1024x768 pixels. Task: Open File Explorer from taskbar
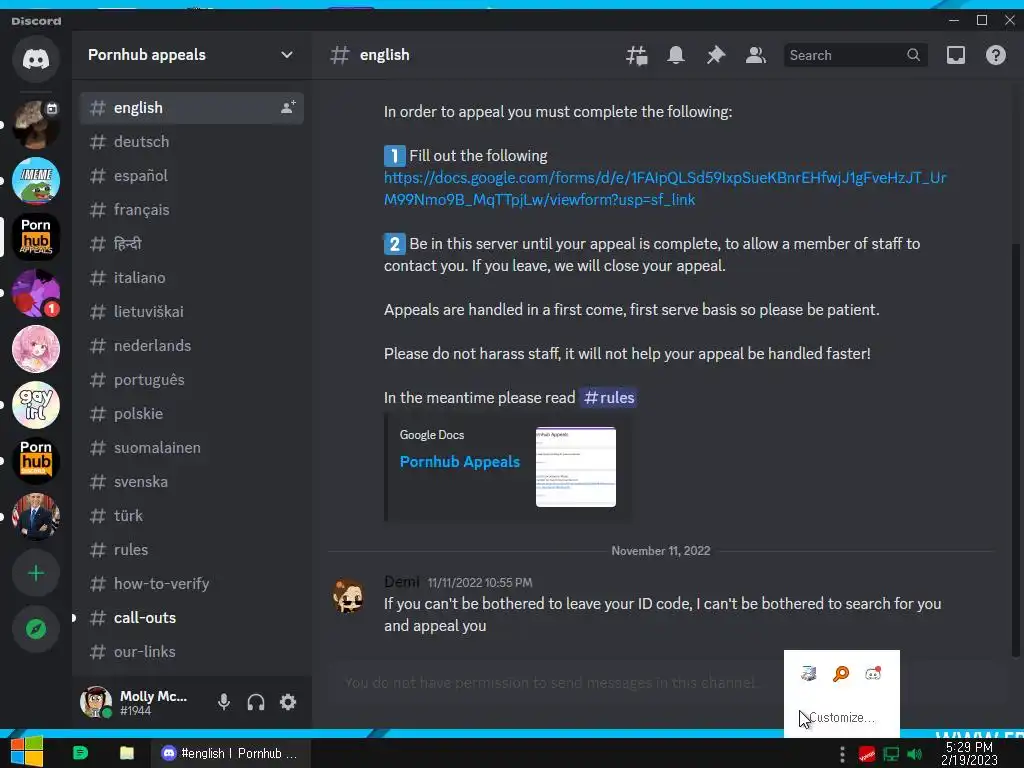coord(127,753)
